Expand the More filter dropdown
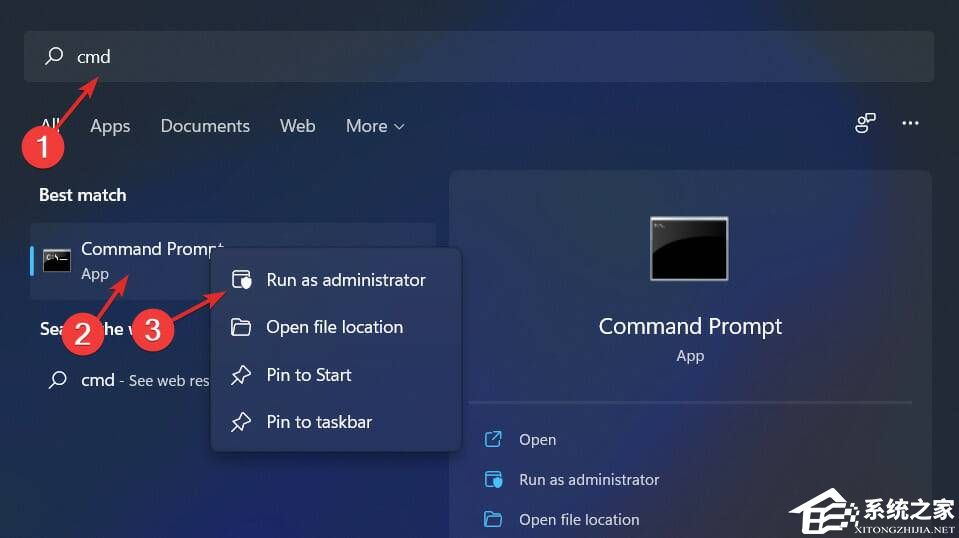 375,126
